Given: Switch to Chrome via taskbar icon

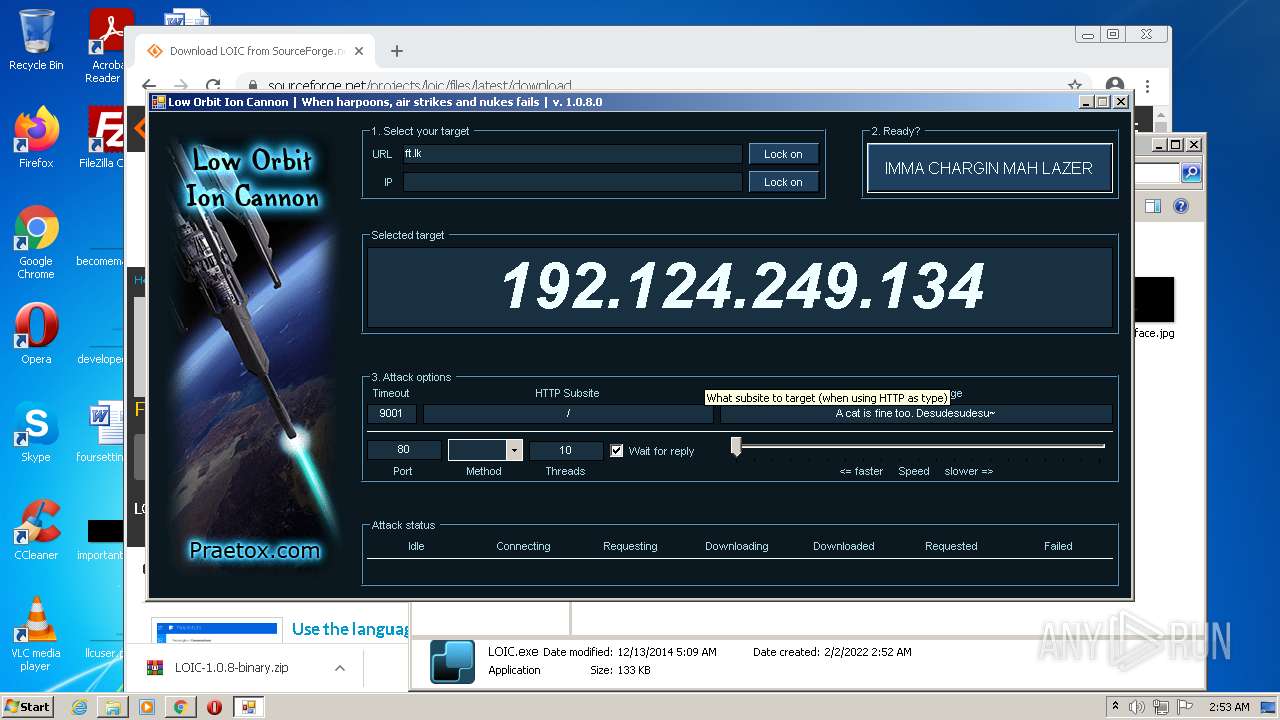Looking at the screenshot, I should pyautogui.click(x=180, y=707).
